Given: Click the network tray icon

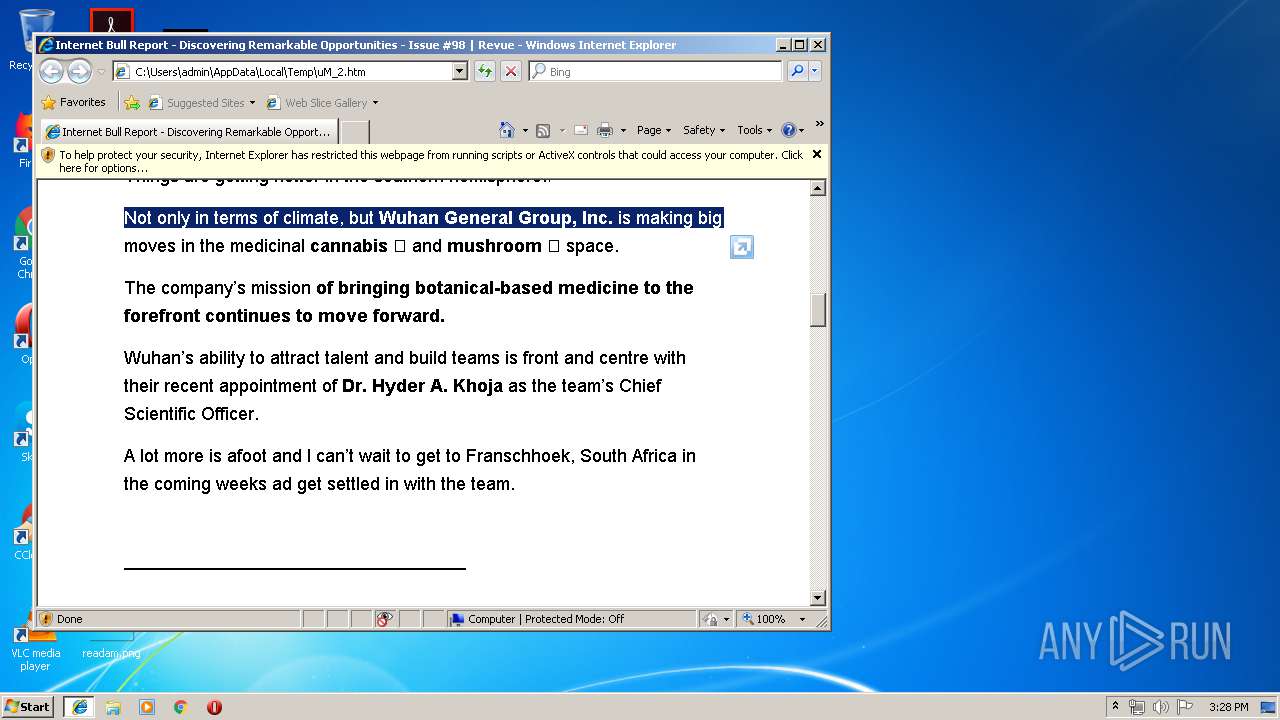Looking at the screenshot, I should [1137, 707].
